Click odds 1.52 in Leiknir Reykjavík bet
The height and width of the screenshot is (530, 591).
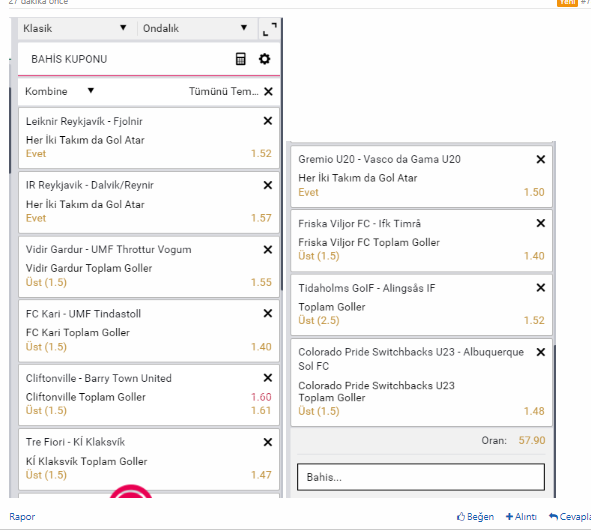[261, 153]
